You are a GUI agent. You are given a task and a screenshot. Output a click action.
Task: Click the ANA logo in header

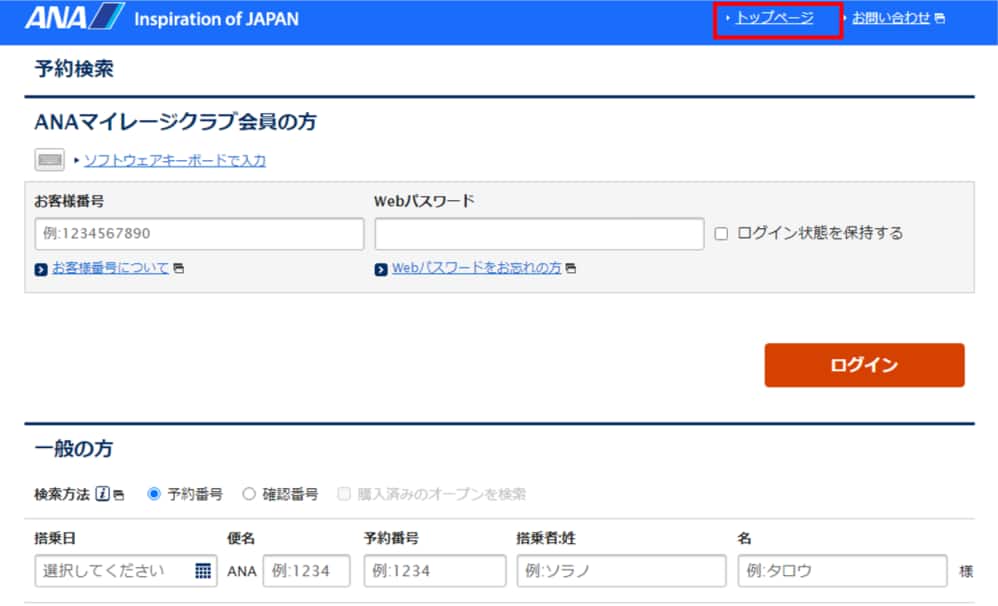point(74,19)
